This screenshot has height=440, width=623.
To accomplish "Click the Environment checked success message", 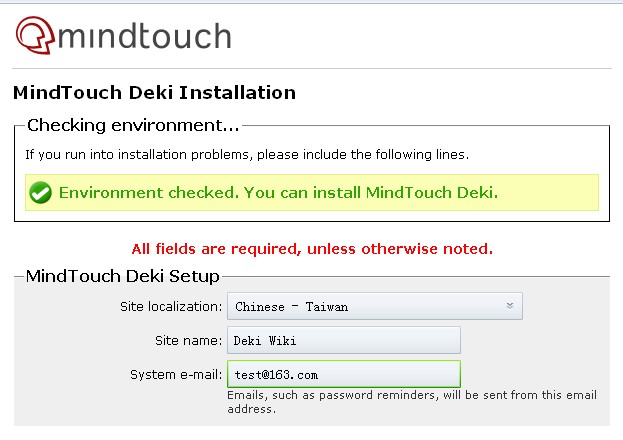I will point(278,192).
